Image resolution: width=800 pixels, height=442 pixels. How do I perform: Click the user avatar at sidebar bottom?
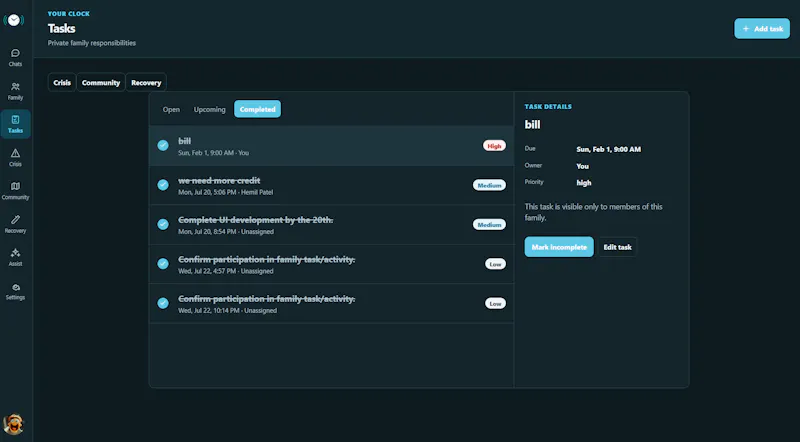pos(13,424)
